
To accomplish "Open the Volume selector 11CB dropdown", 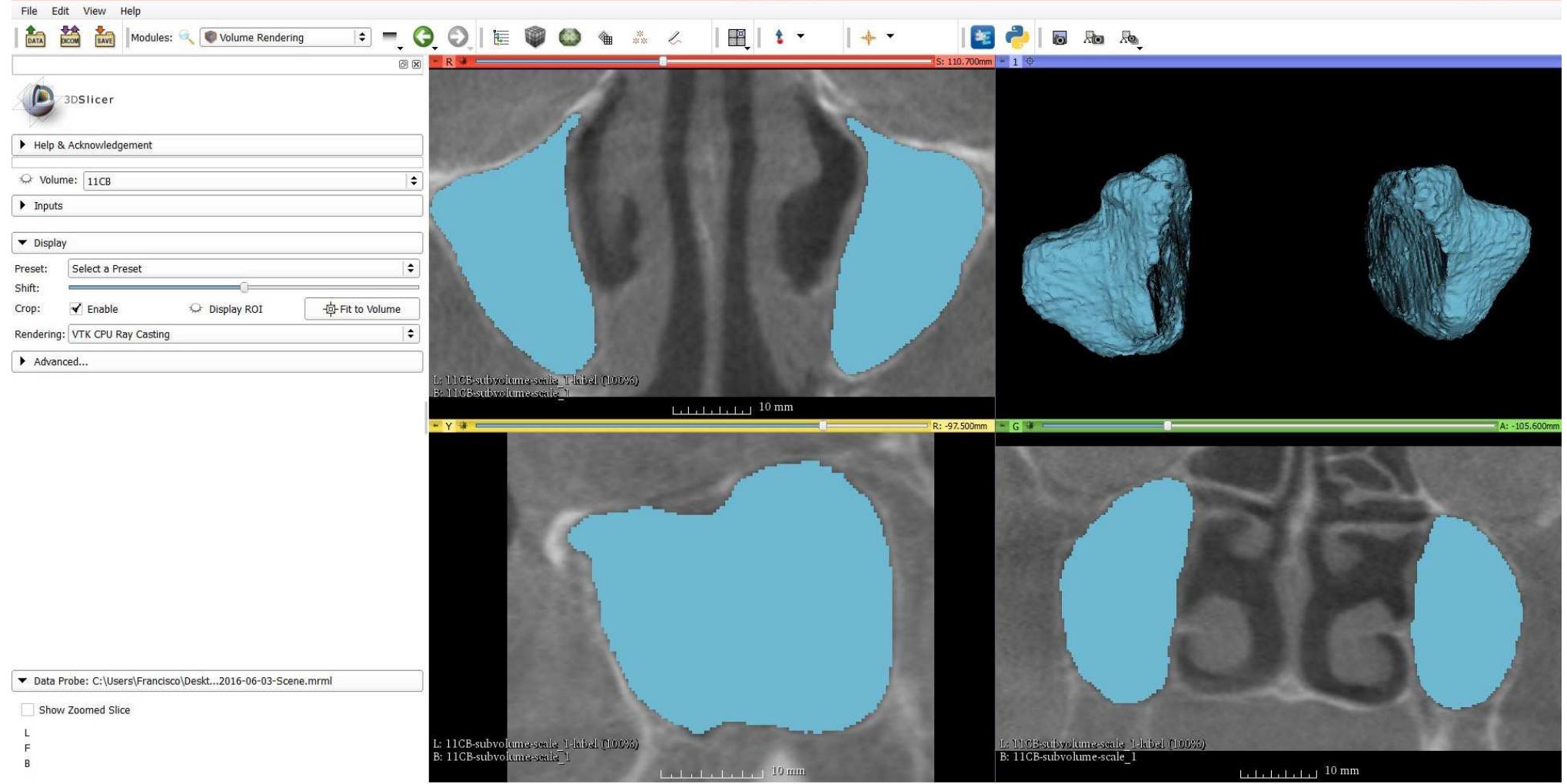I will pos(252,181).
